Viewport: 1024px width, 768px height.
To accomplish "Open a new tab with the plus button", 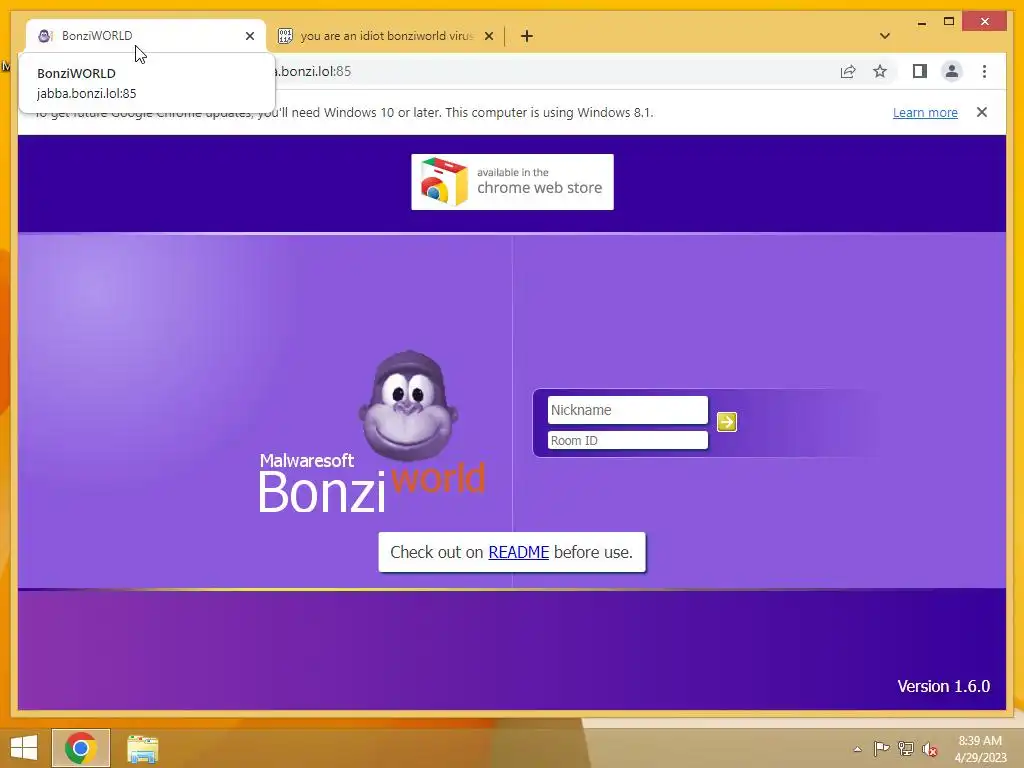I will [526, 36].
